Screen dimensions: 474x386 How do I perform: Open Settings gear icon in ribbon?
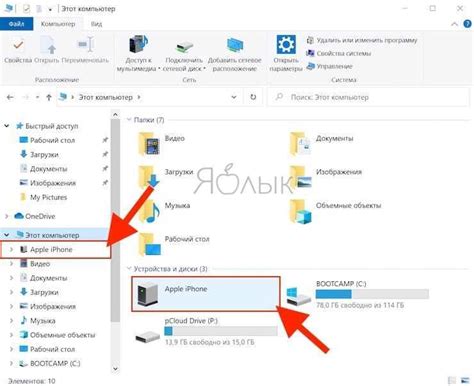point(286,44)
